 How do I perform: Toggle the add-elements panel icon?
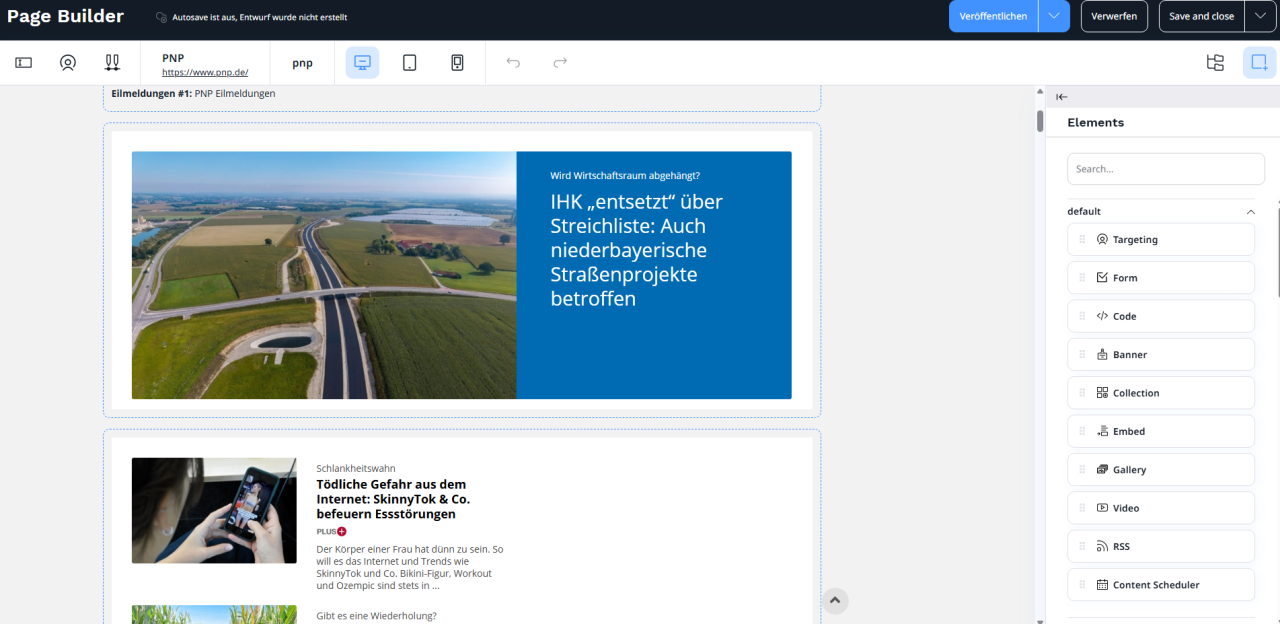(x=1259, y=62)
